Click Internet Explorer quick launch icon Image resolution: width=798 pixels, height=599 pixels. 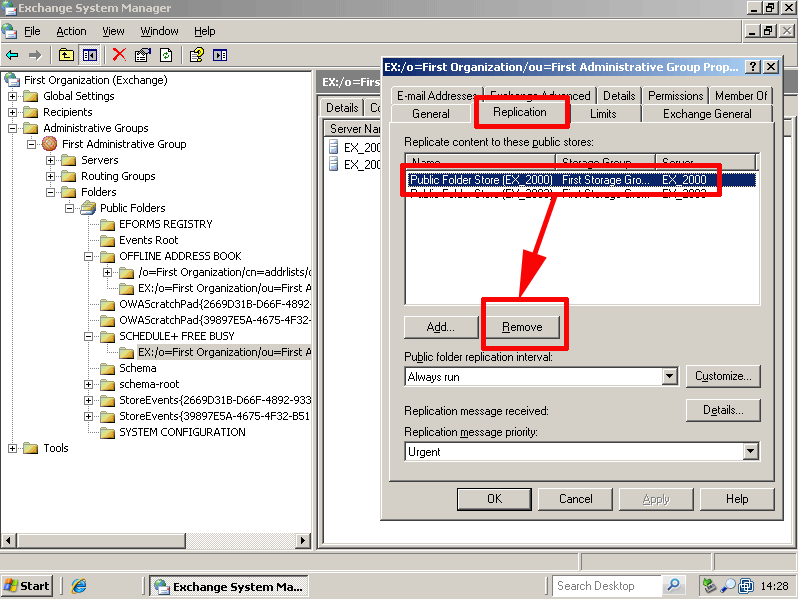click(x=79, y=586)
